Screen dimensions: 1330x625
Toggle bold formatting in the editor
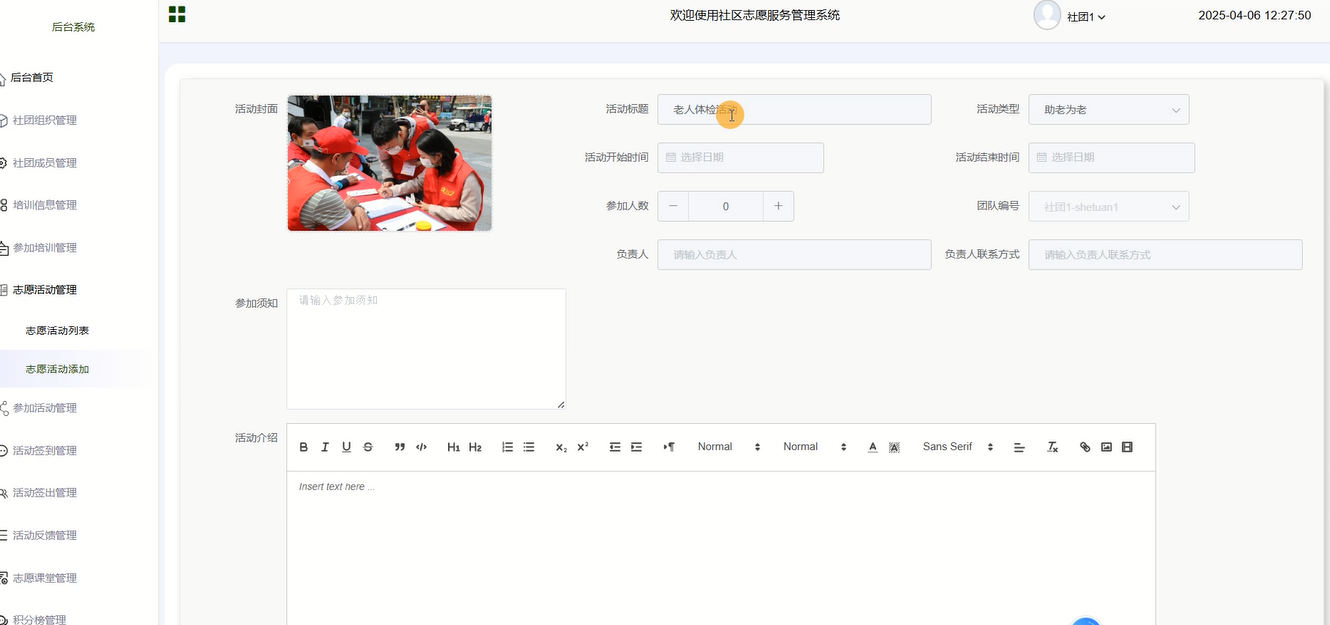[304, 447]
